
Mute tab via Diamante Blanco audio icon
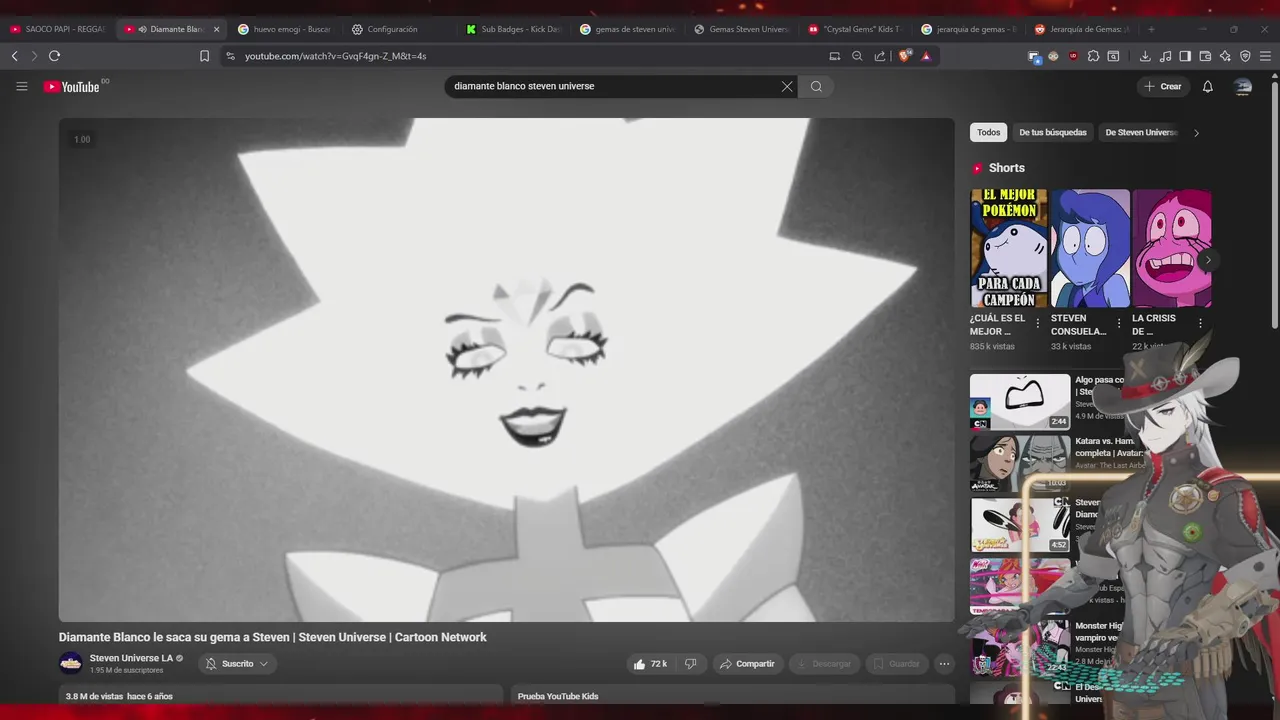pyautogui.click(x=142, y=29)
